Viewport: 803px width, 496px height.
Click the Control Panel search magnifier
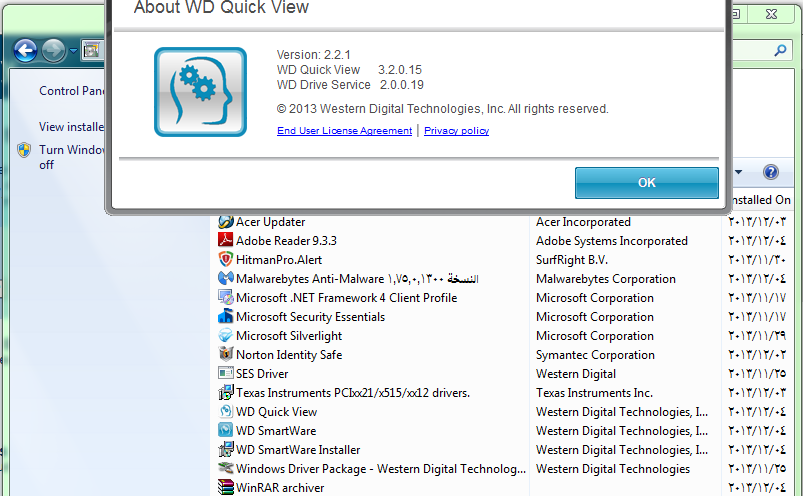(x=780, y=50)
